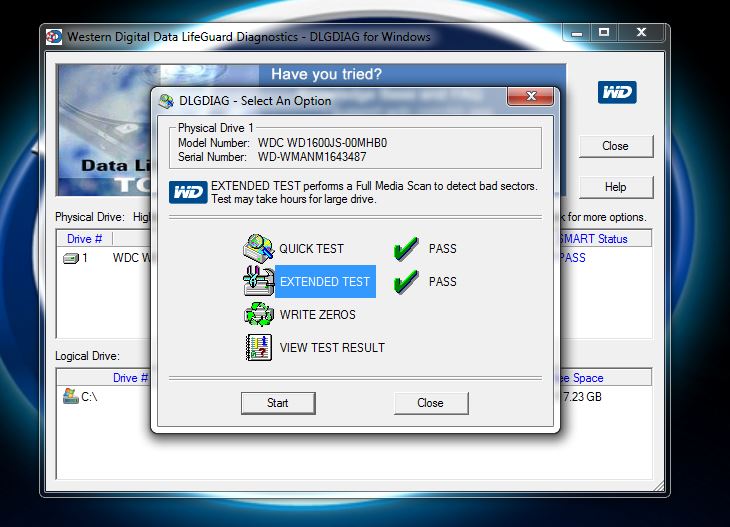
Task: Click the Extended Test PASS result text
Action: click(x=443, y=282)
